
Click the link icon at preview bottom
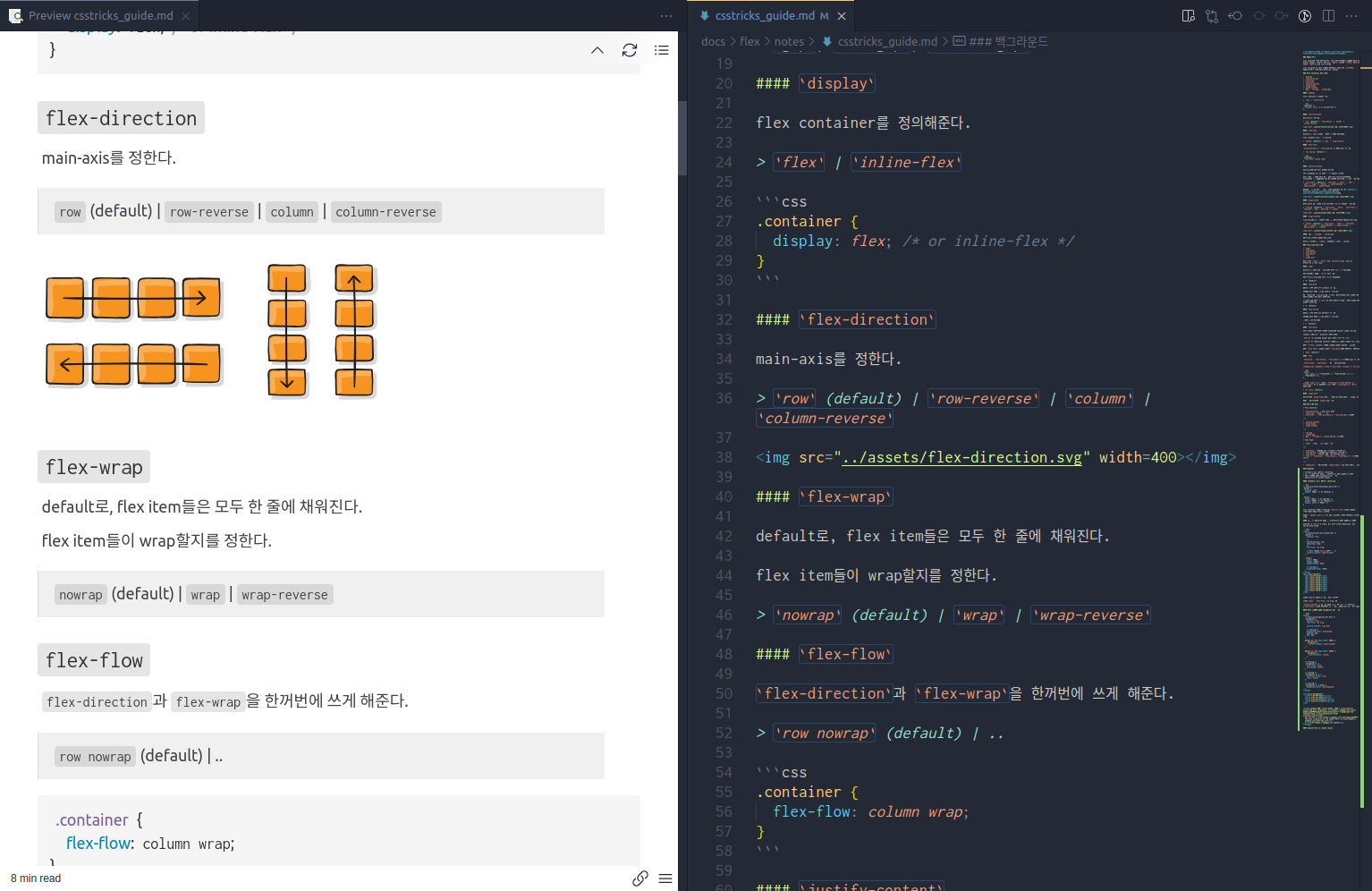tap(640, 878)
